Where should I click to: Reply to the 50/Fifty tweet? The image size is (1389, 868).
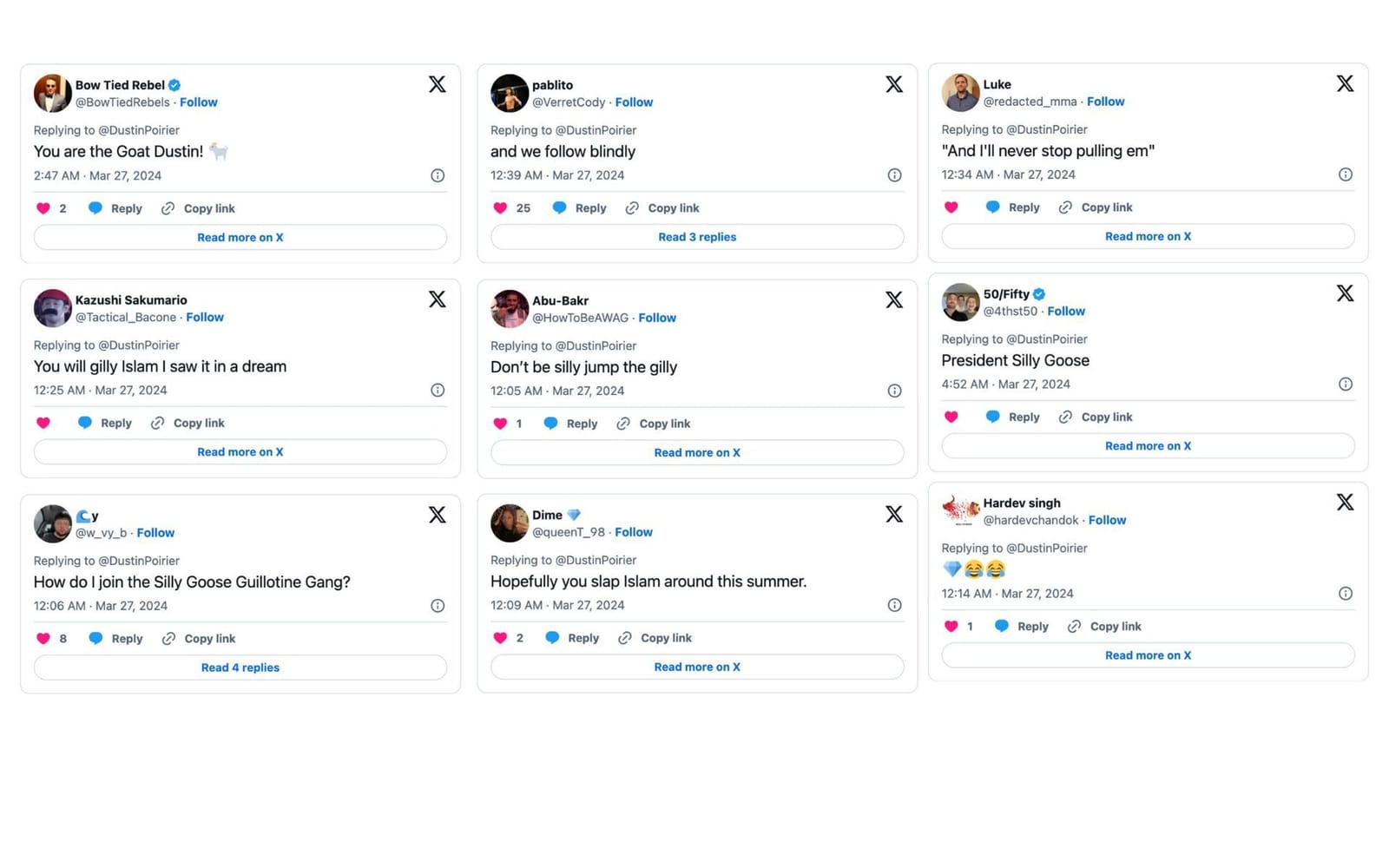tap(1023, 418)
